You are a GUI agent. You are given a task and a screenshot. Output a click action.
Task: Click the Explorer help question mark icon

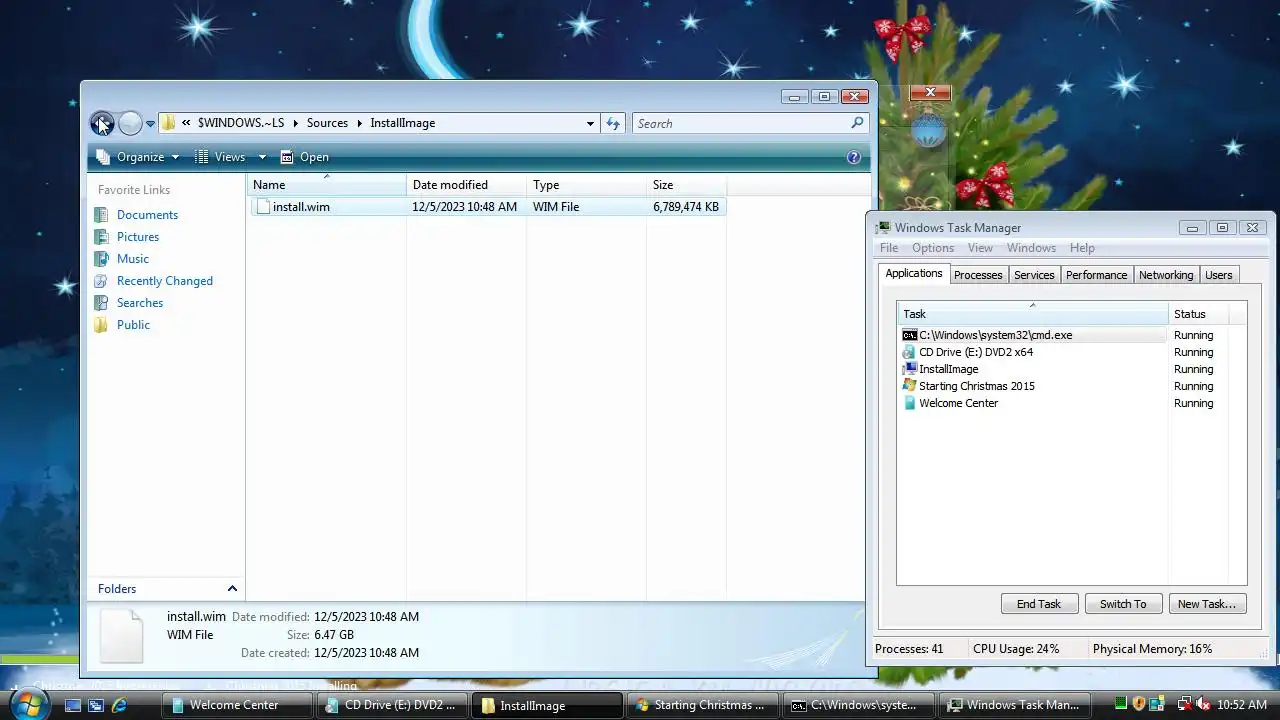tap(853, 157)
